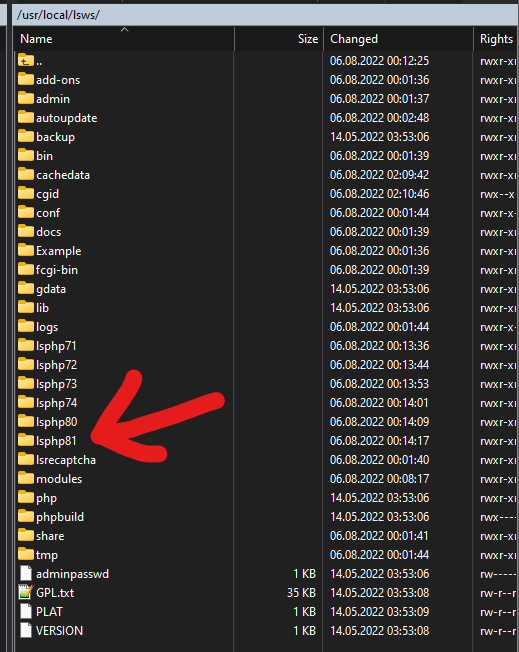
Task: Select the modules folder icon
Action: [26, 478]
